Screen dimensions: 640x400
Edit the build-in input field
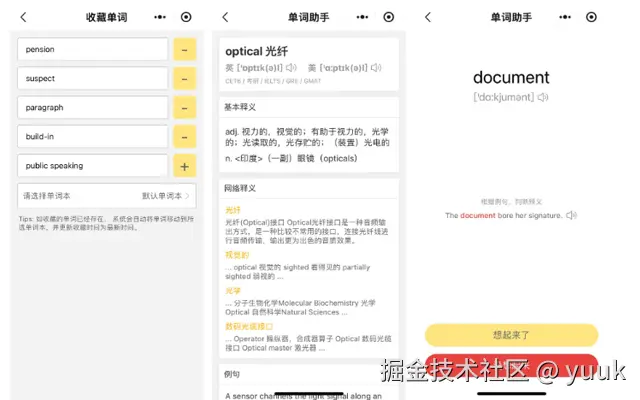point(93,136)
